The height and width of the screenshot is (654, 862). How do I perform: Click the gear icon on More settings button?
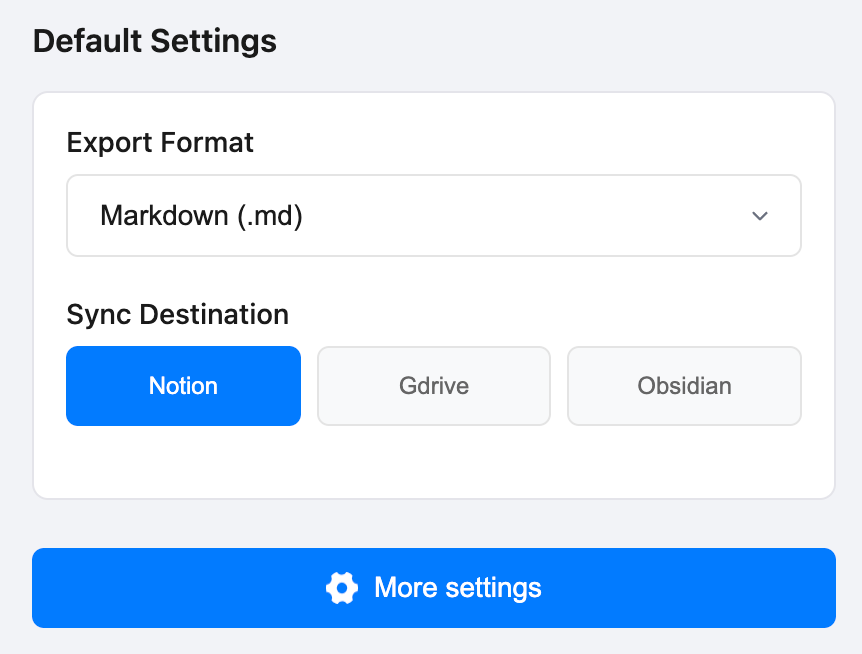click(x=342, y=588)
